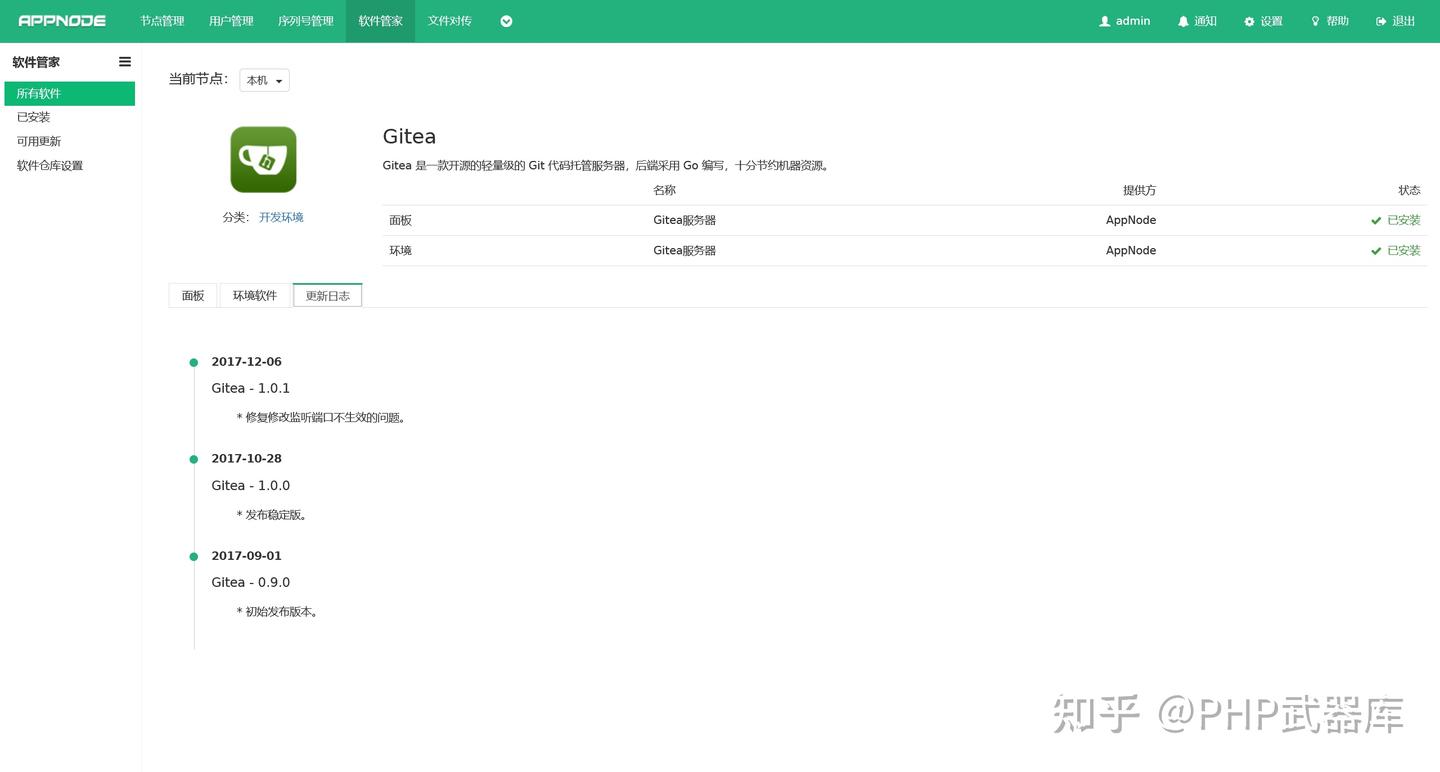Expand the sidebar 软件管家 menu panel
This screenshot has height=772, width=1440.
[x=35, y=62]
